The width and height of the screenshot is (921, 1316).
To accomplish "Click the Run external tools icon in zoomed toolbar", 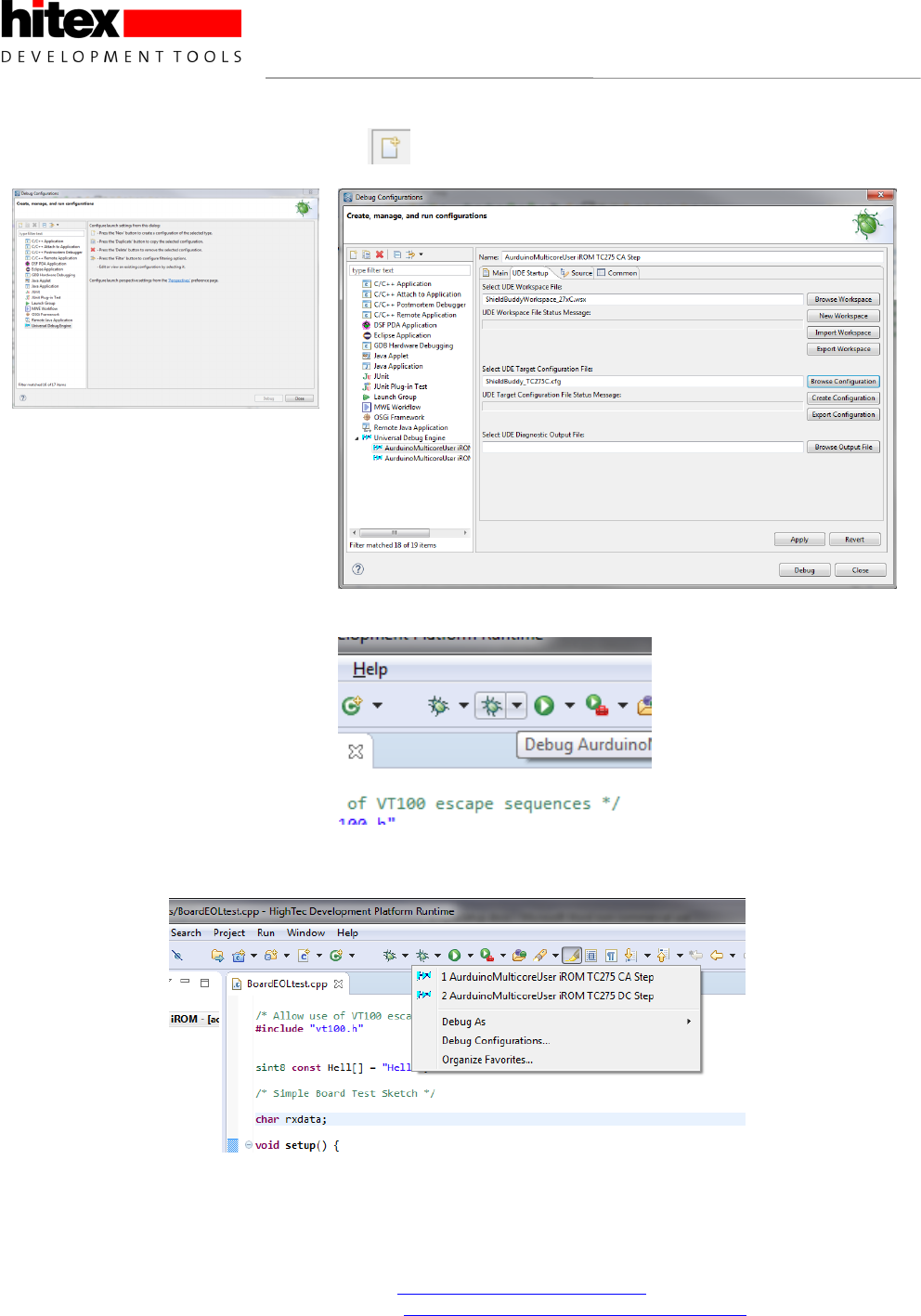I will 597,706.
